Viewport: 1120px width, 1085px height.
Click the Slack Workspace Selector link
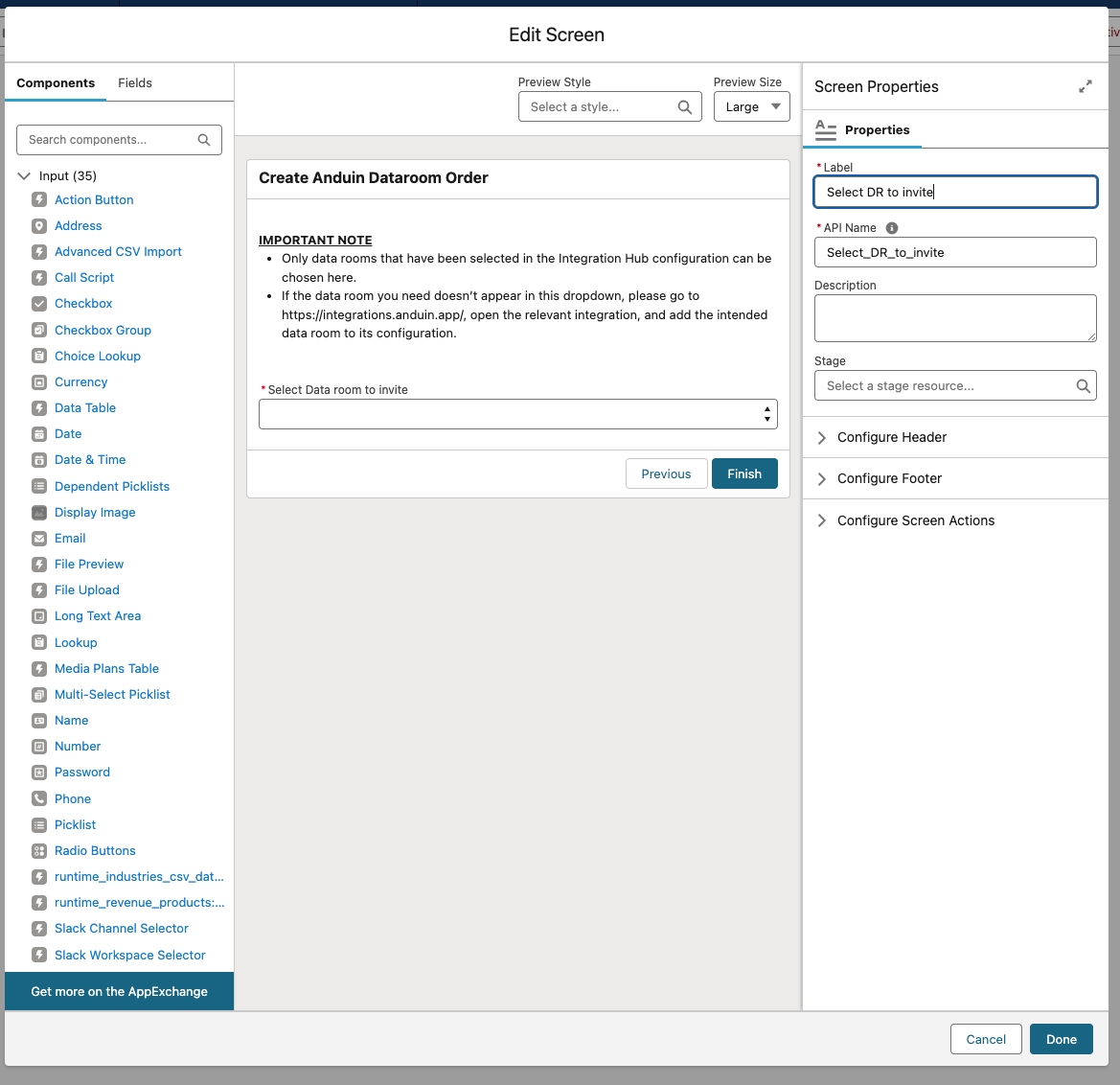point(130,955)
